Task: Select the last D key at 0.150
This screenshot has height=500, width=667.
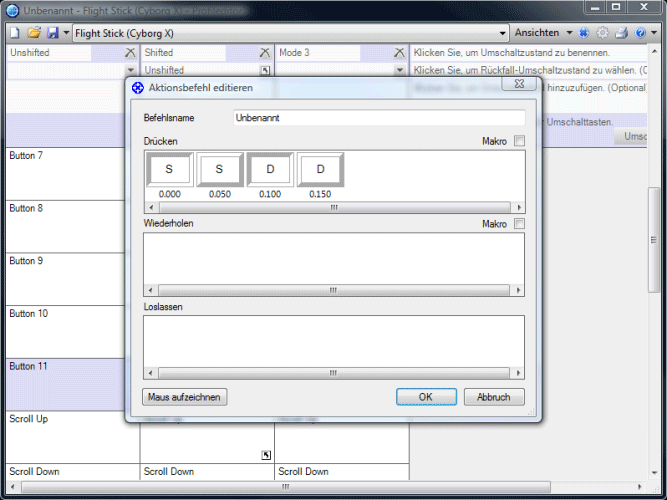Action: pyautogui.click(x=320, y=170)
